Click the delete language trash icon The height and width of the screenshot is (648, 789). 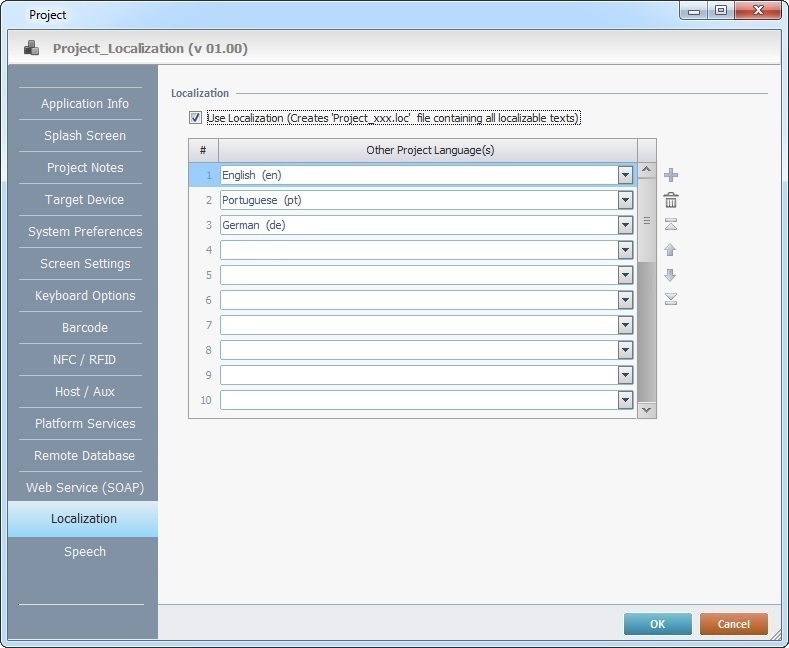pyautogui.click(x=671, y=200)
